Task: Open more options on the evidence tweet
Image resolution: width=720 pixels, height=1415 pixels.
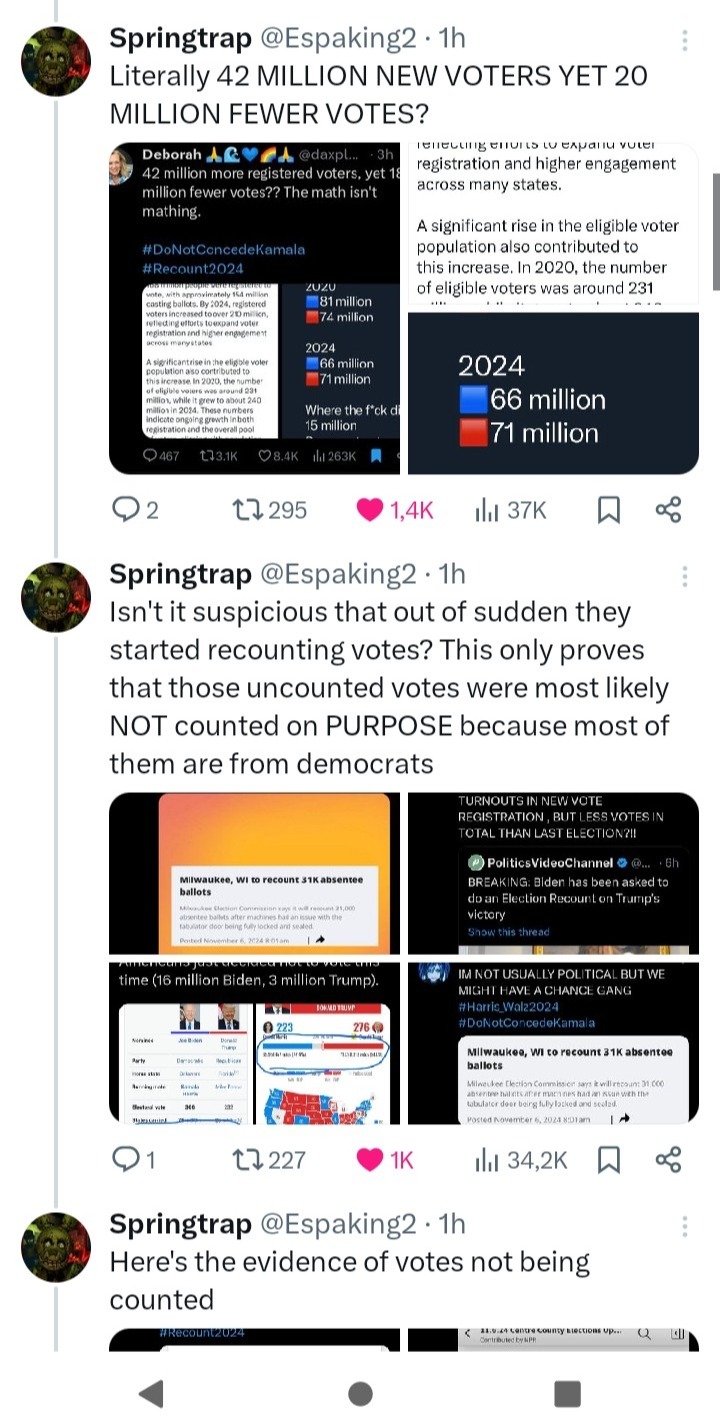Action: [685, 1226]
